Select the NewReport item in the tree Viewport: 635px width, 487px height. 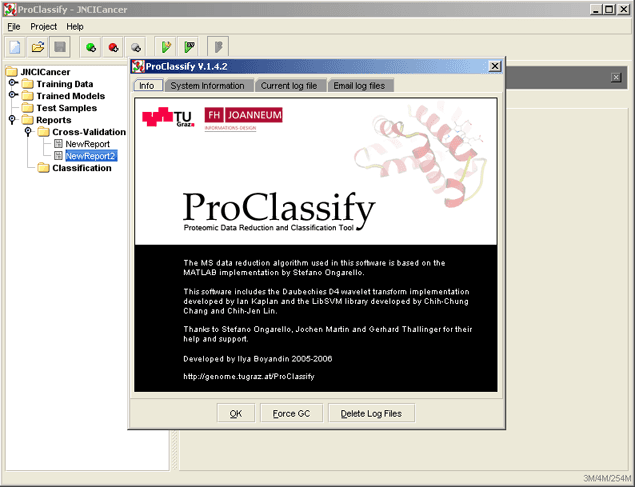(87, 144)
